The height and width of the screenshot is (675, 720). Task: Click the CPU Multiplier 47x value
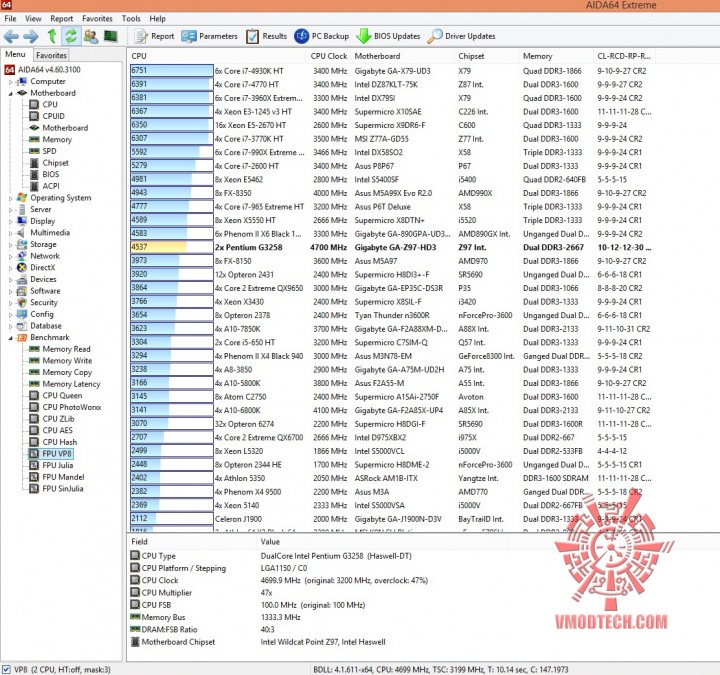point(266,593)
